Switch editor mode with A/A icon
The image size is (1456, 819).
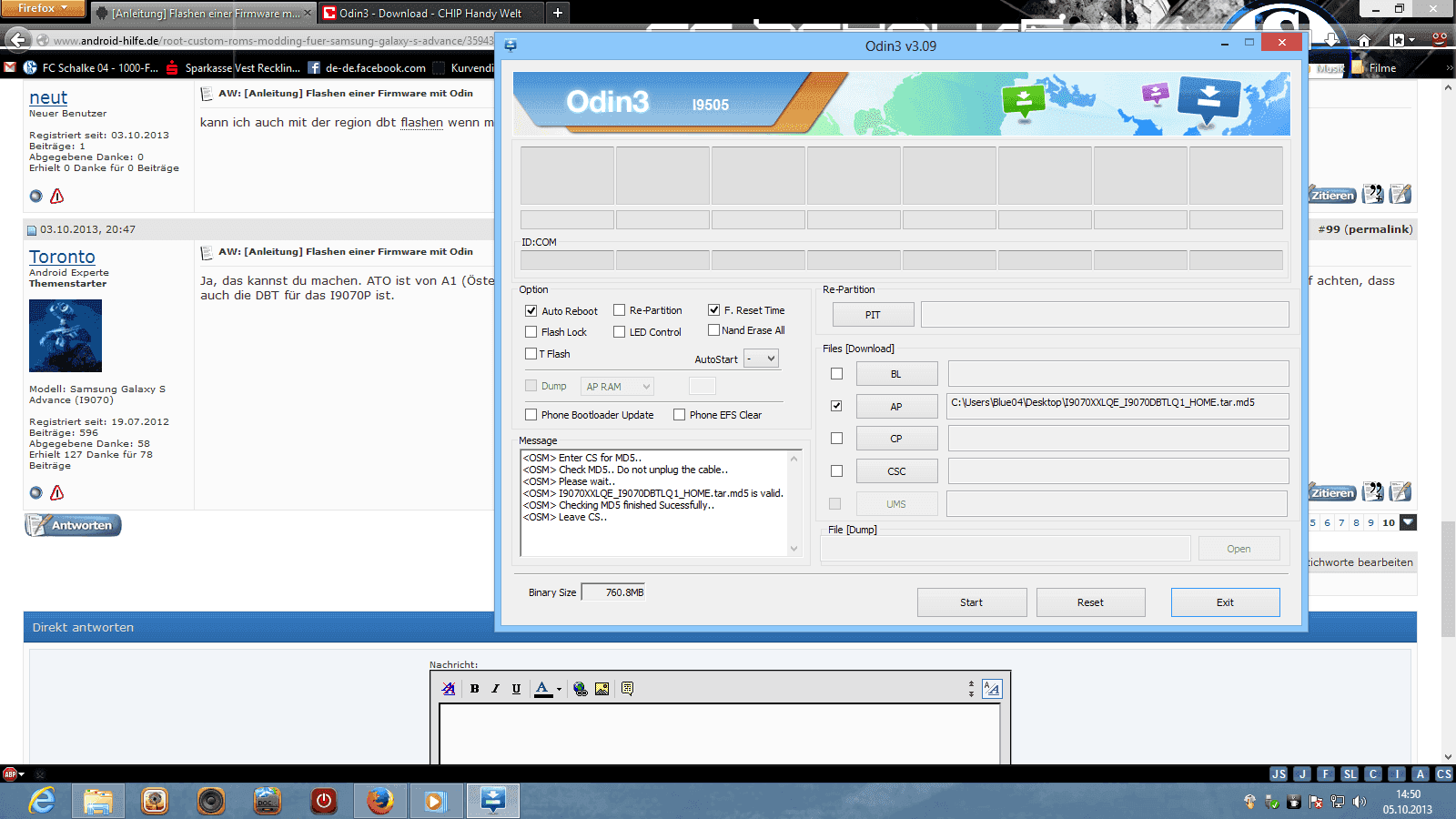point(992,689)
